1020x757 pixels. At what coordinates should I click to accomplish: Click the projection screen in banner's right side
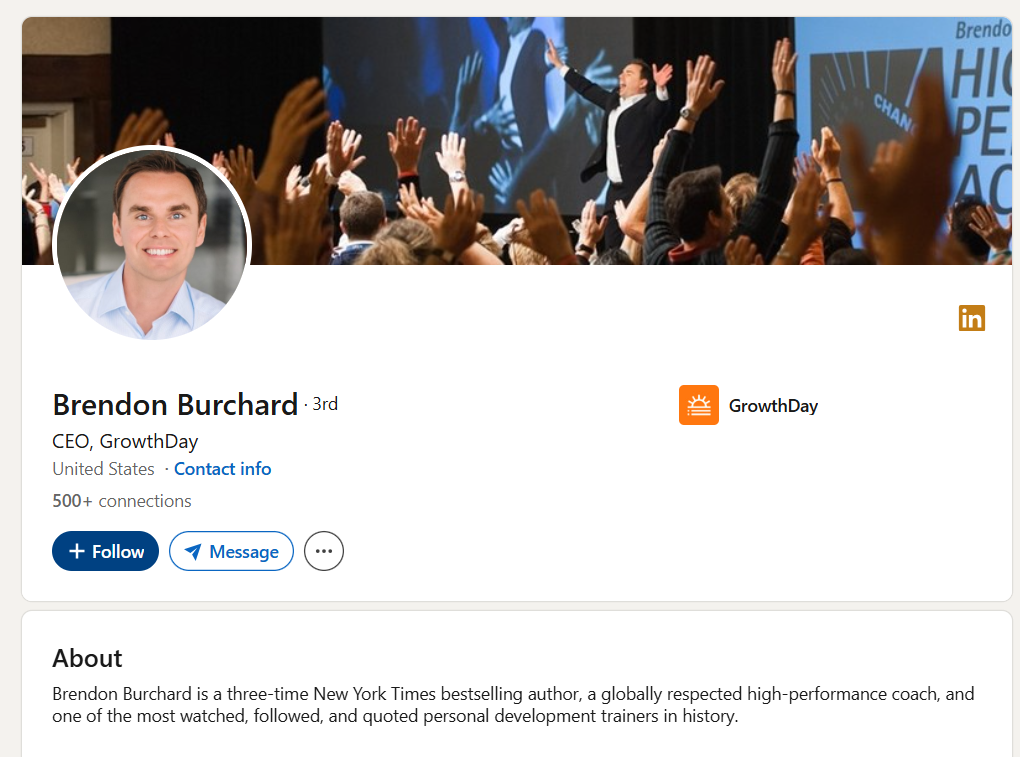pos(903,117)
